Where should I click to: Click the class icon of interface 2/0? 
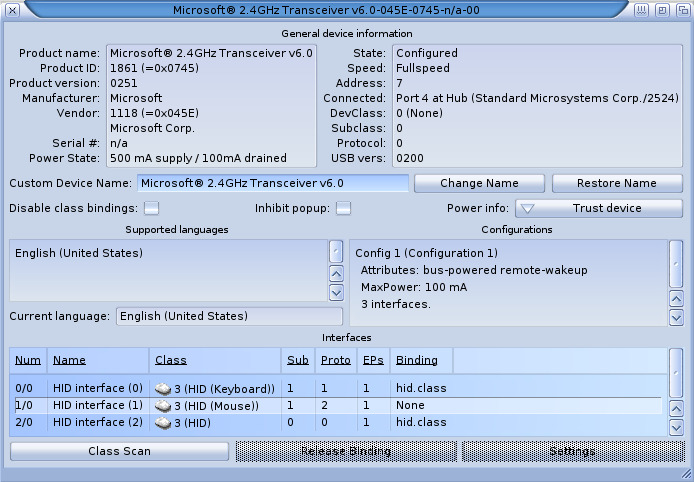[x=163, y=423]
